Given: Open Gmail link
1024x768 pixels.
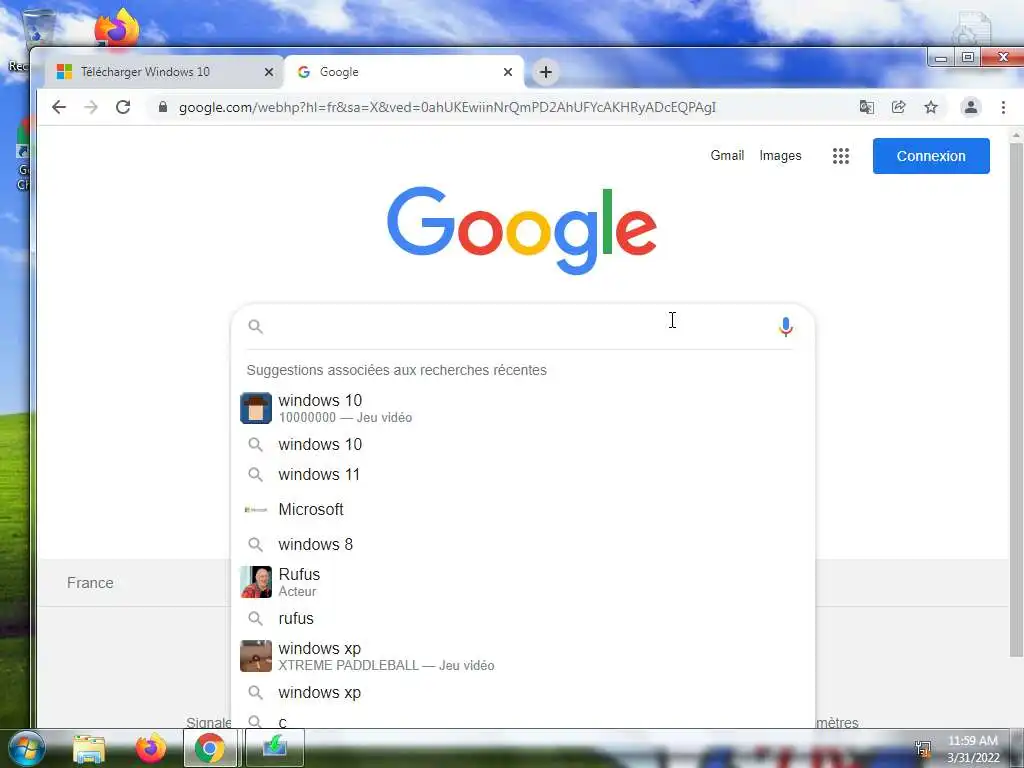Looking at the screenshot, I should pyautogui.click(x=727, y=155).
